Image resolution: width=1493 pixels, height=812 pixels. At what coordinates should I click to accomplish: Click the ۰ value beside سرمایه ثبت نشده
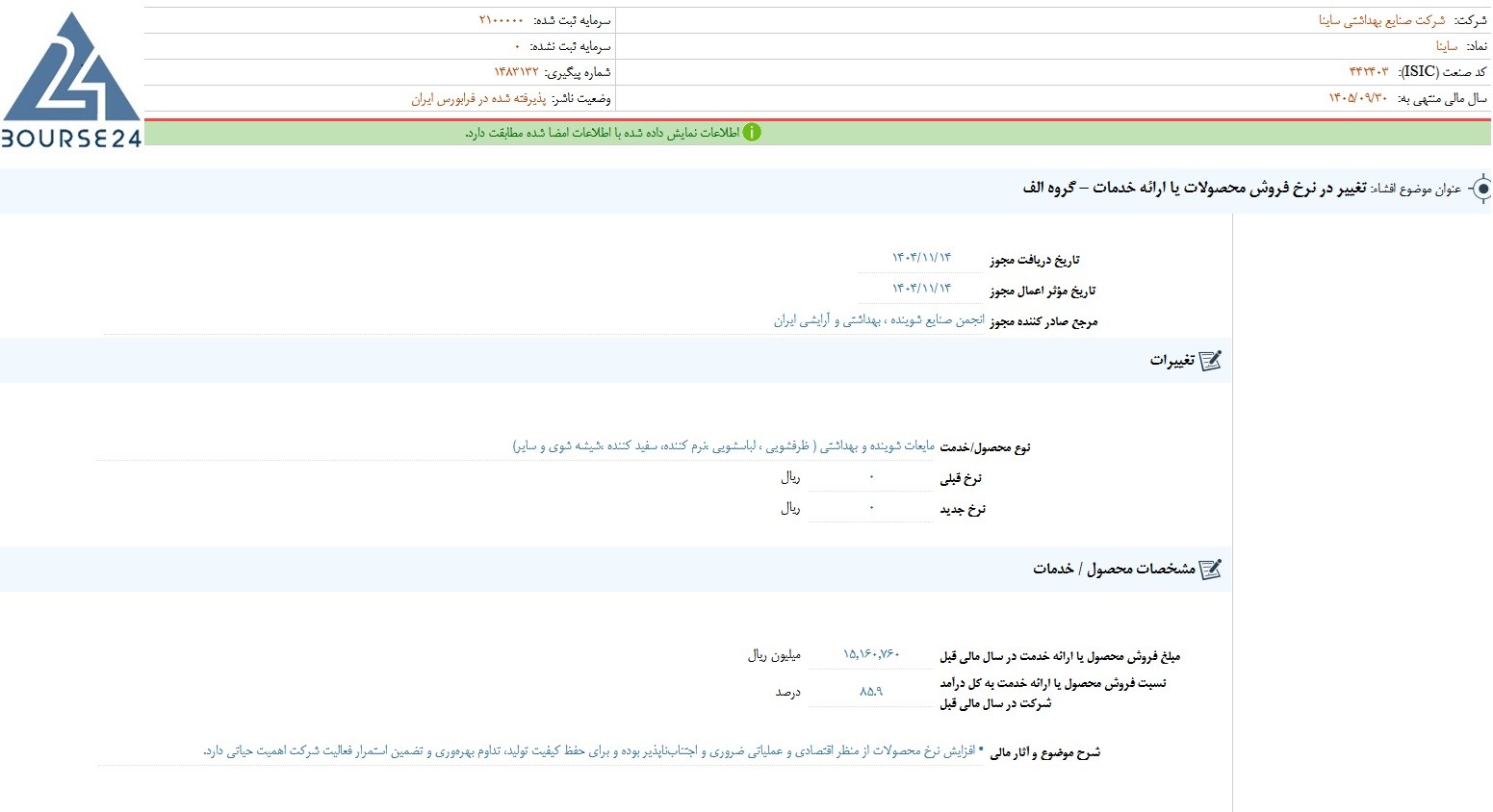pos(517,46)
